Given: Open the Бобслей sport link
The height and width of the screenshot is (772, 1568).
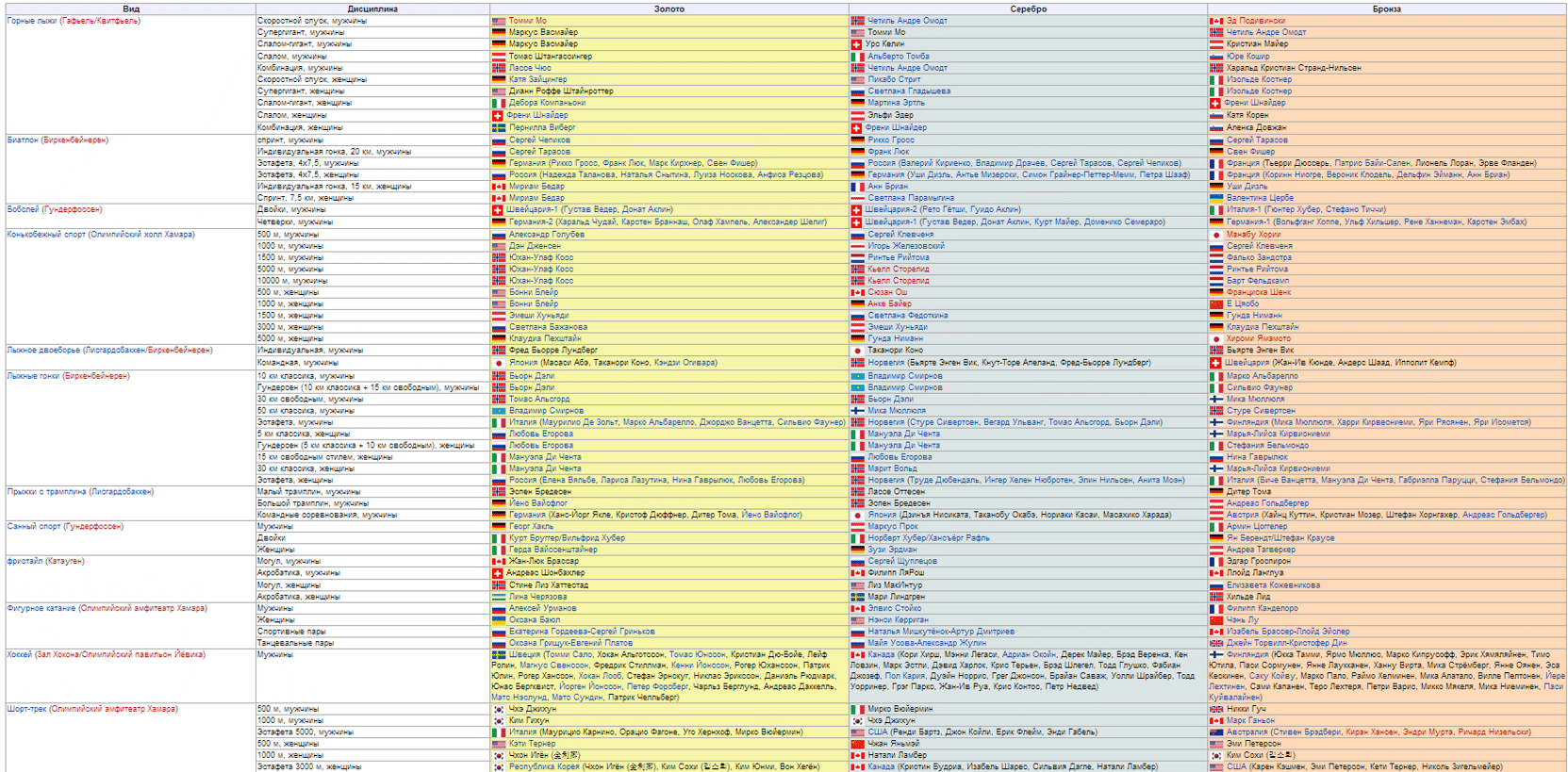Looking at the screenshot, I should click(23, 209).
